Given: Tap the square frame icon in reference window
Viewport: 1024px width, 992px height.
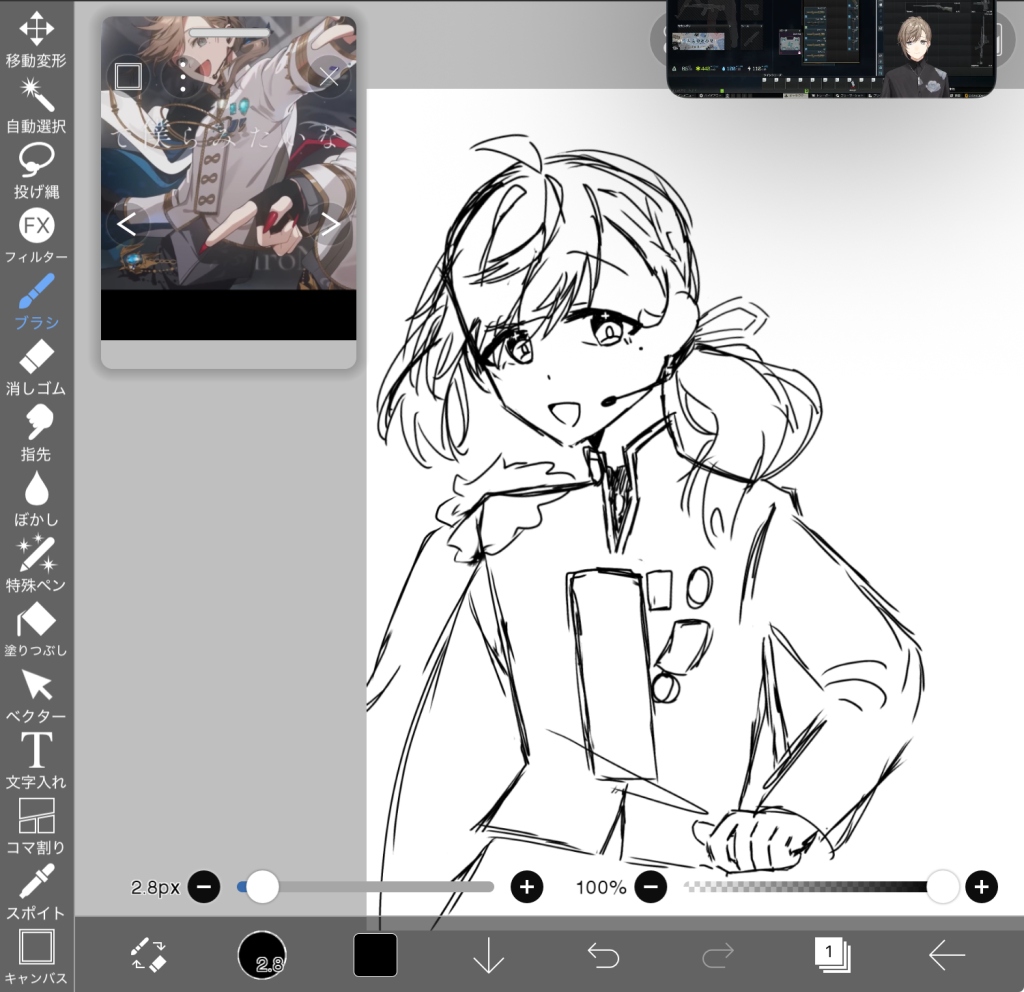Looking at the screenshot, I should 128,77.
